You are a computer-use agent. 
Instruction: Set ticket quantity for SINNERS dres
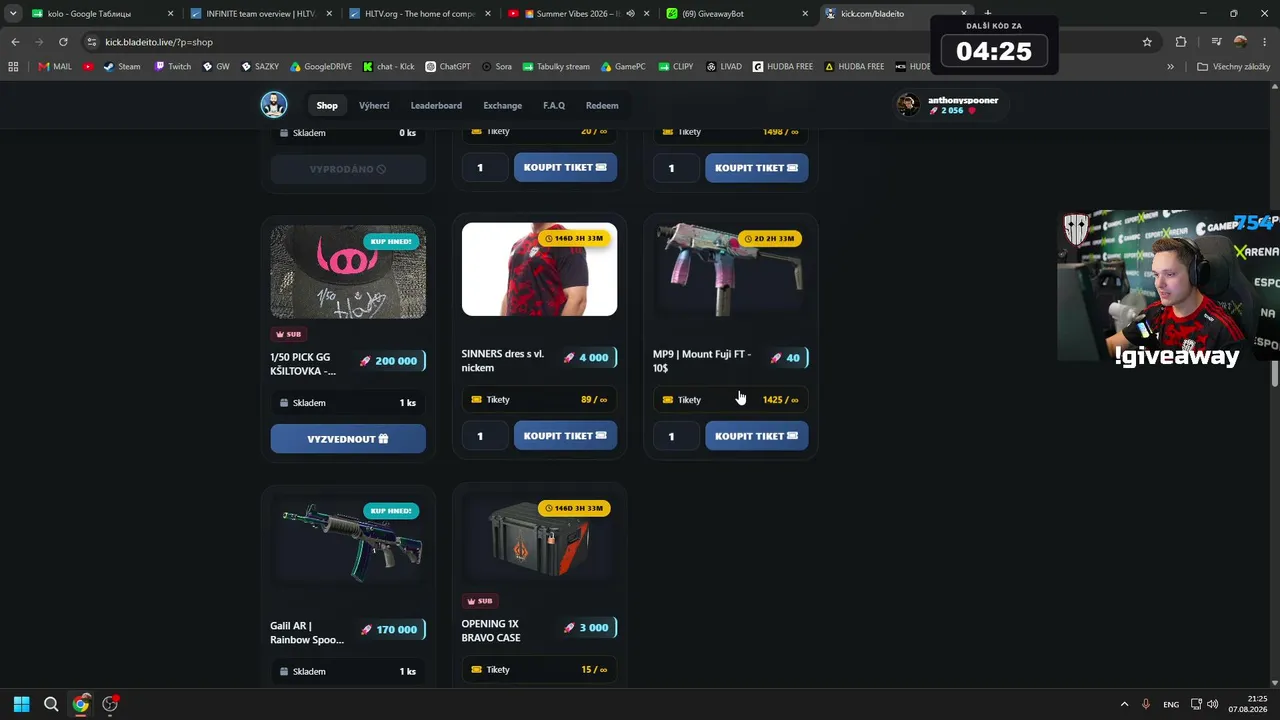coord(484,436)
